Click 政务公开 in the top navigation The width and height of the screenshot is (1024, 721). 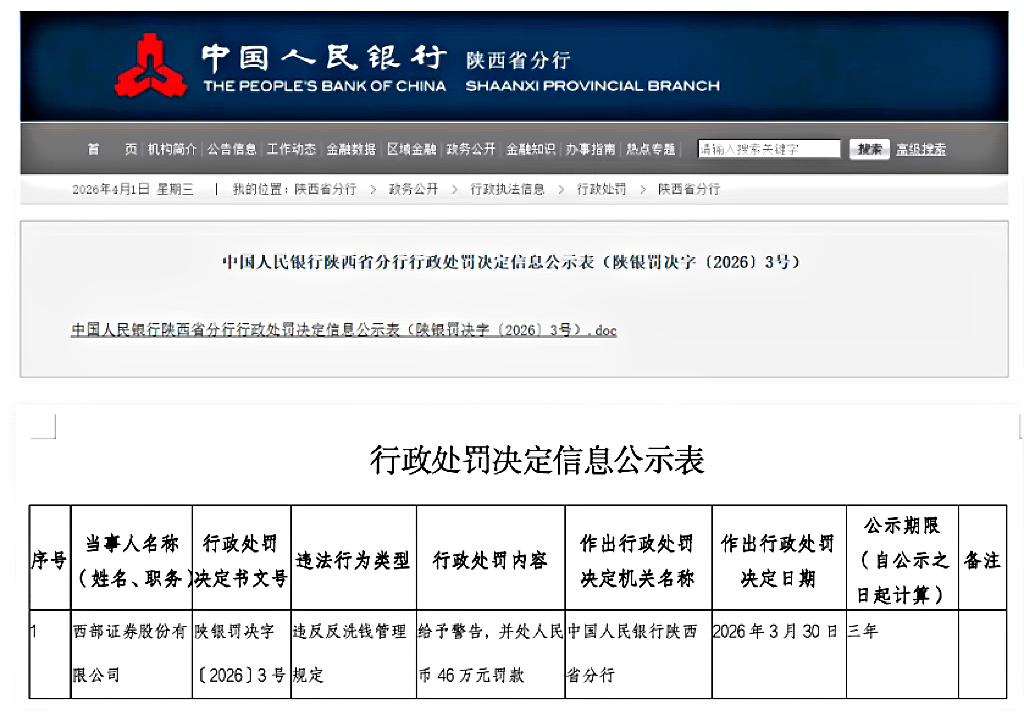471,149
